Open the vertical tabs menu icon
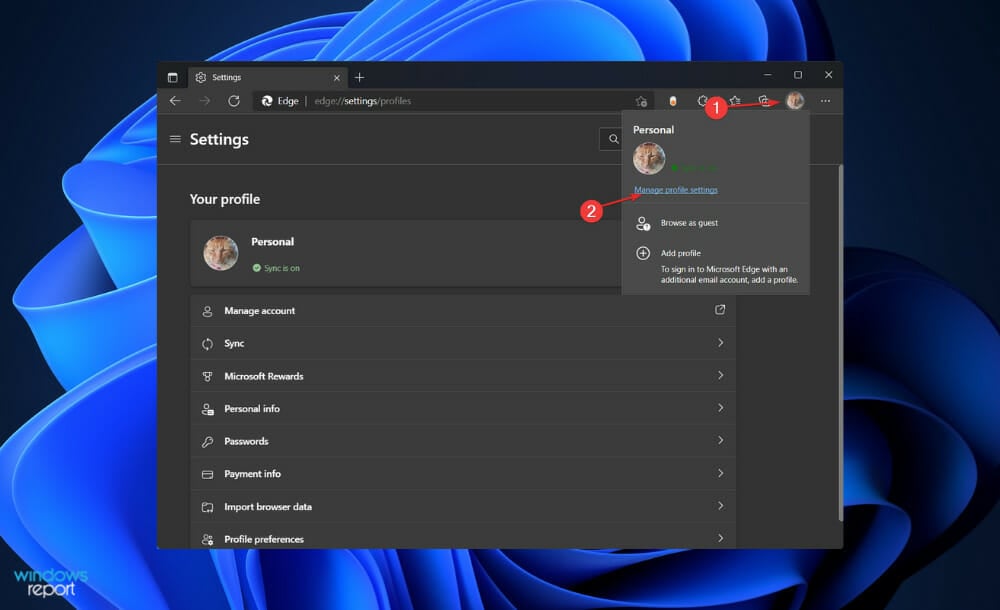The image size is (1000, 610). tap(172, 77)
